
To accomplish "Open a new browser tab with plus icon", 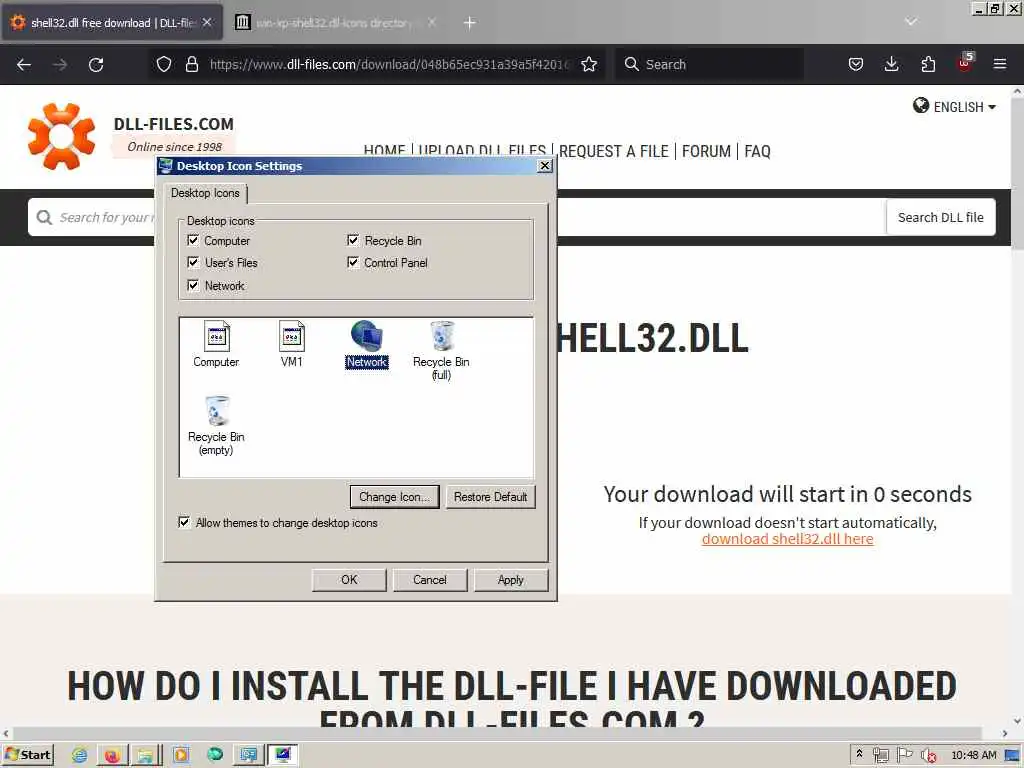I will coord(470,23).
